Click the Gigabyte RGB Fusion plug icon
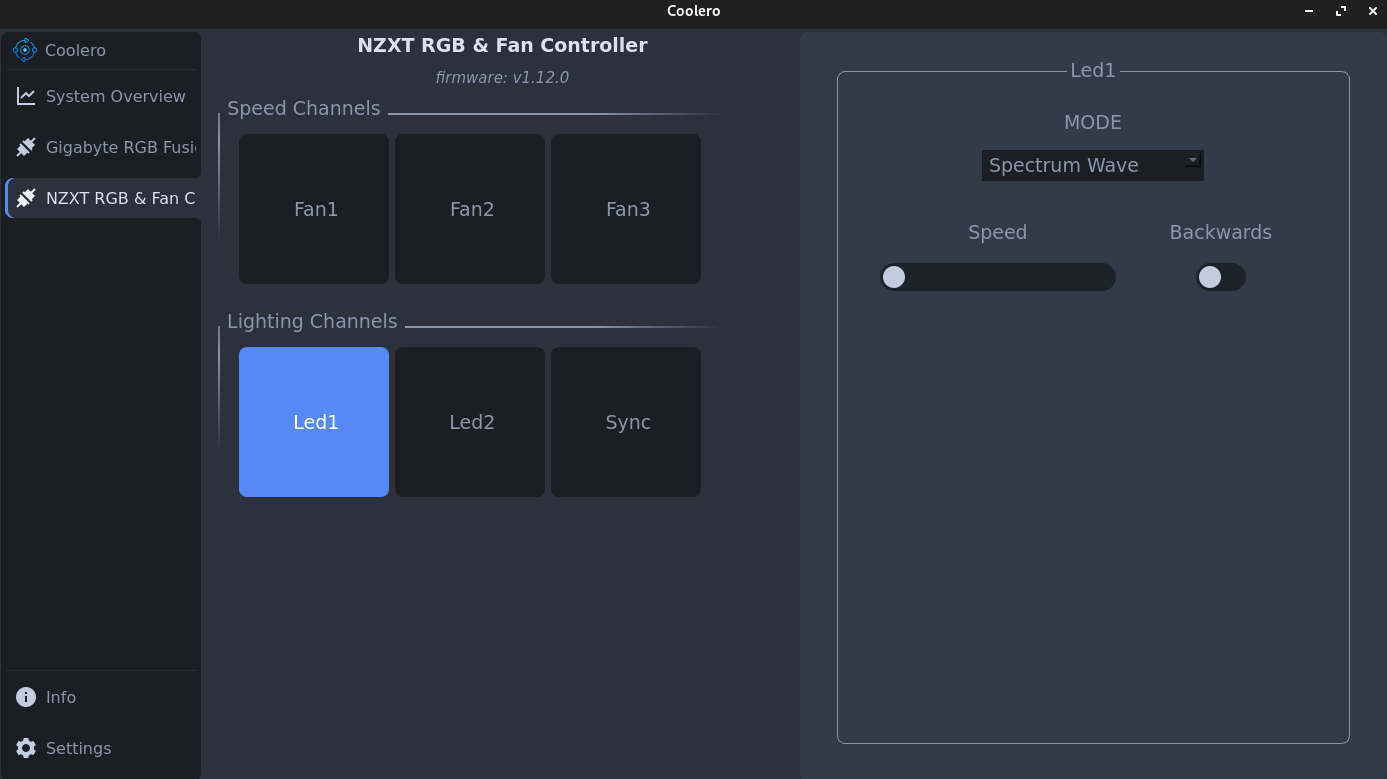 tap(26, 147)
